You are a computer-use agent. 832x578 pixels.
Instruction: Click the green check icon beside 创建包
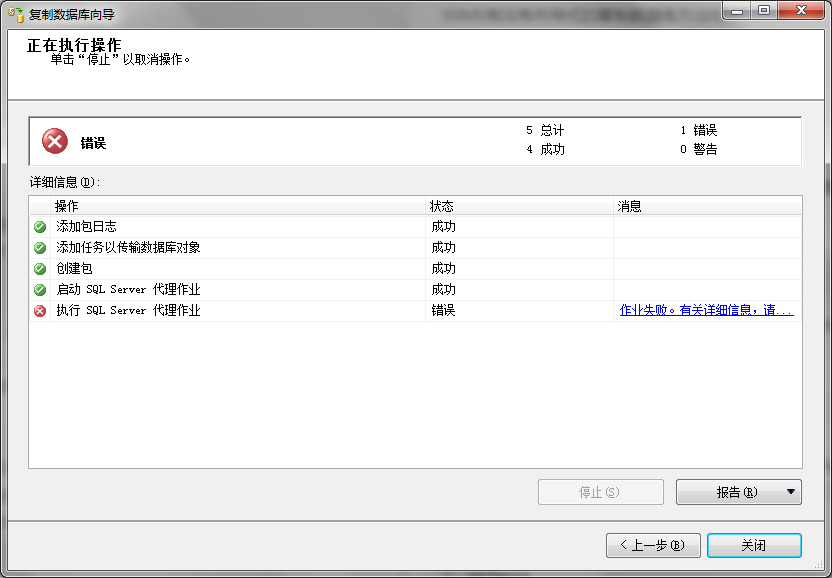point(40,269)
